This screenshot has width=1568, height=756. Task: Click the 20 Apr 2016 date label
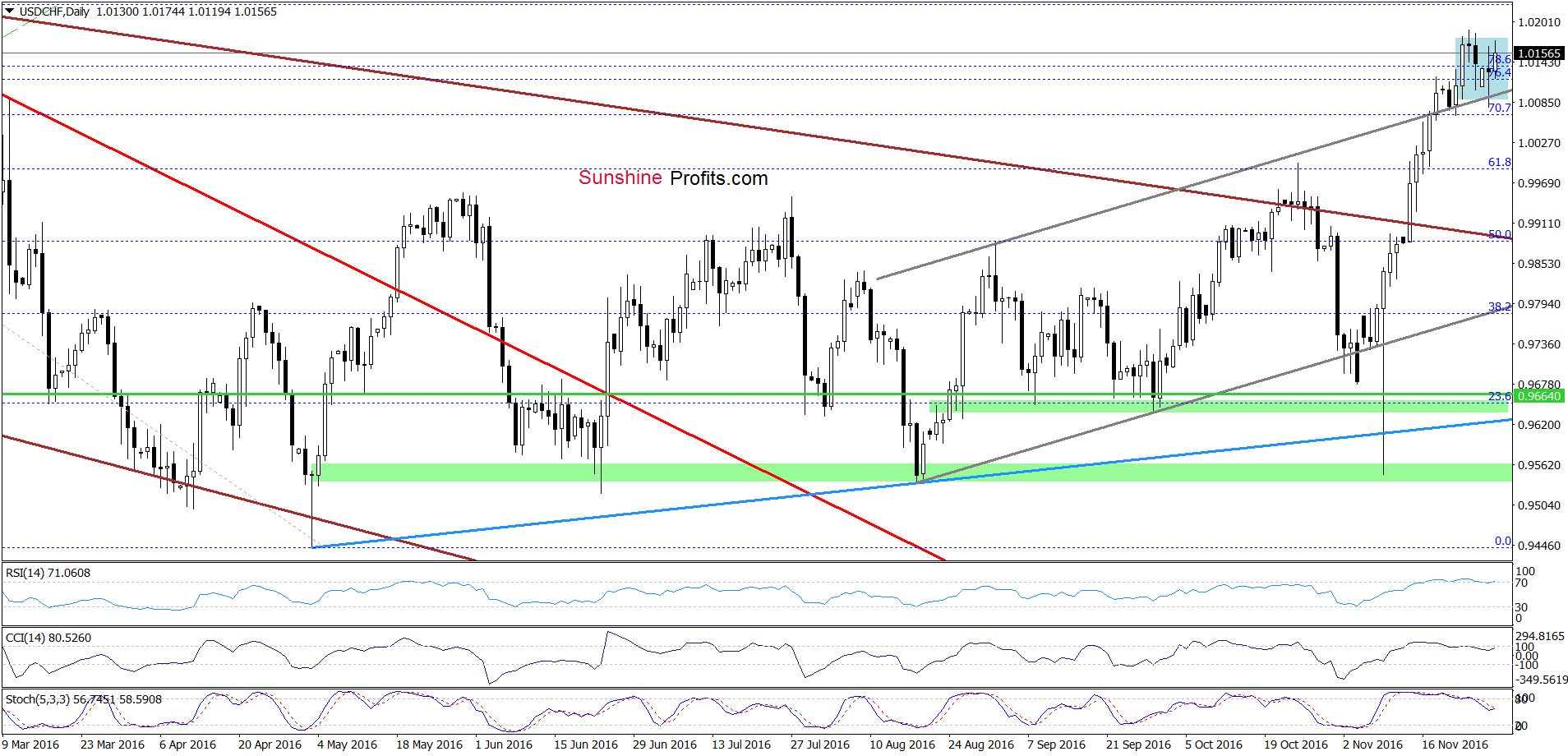[x=270, y=744]
